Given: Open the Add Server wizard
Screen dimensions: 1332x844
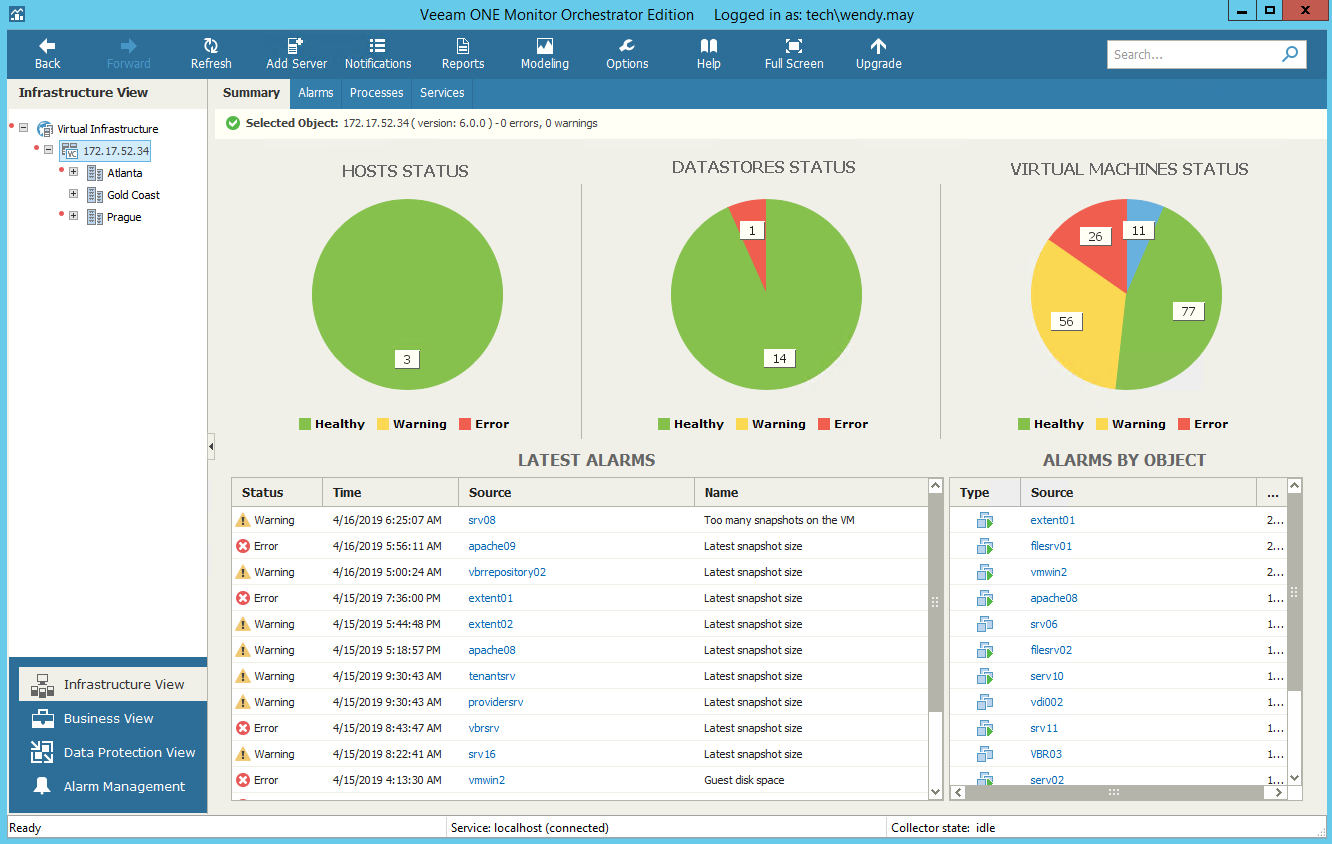Looking at the screenshot, I should 296,54.
